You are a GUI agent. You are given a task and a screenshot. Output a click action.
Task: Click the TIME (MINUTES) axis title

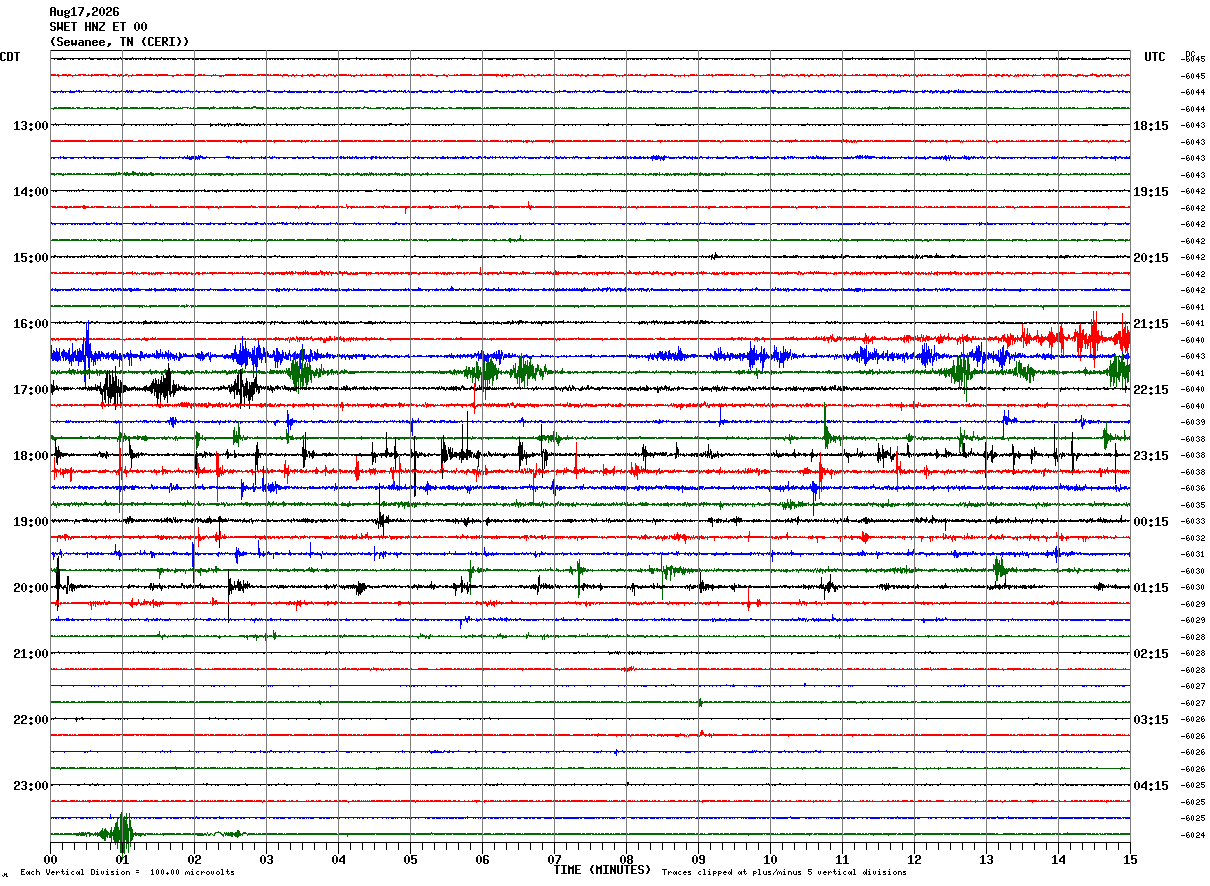602,870
